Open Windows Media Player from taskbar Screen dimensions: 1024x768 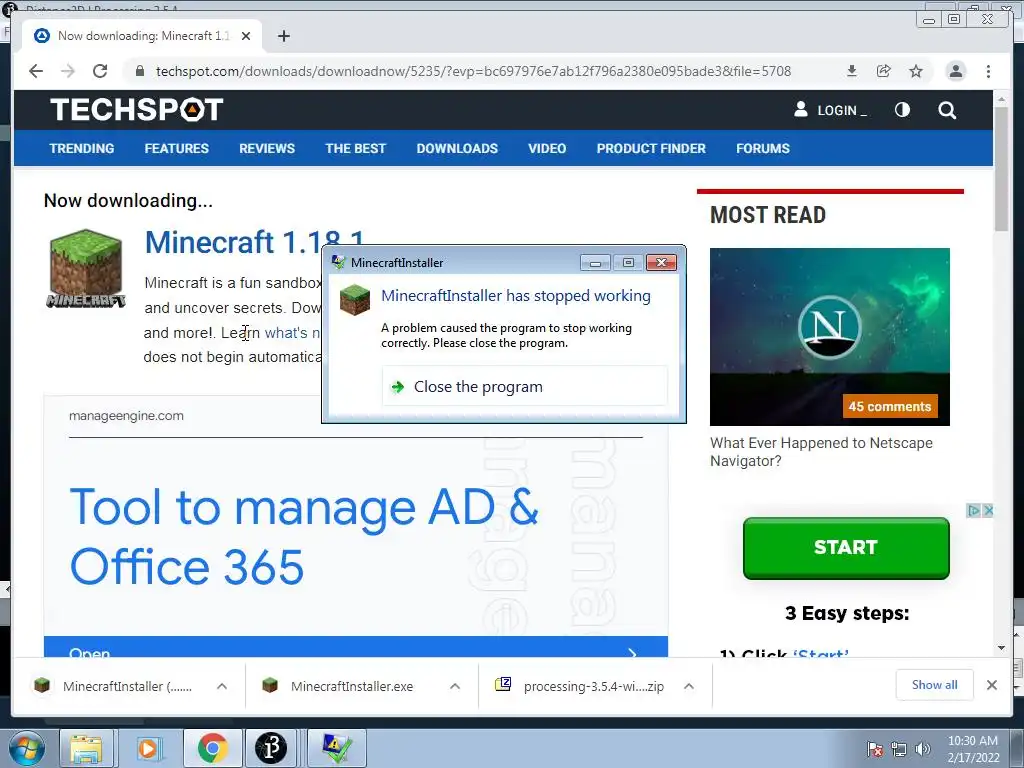(148, 748)
